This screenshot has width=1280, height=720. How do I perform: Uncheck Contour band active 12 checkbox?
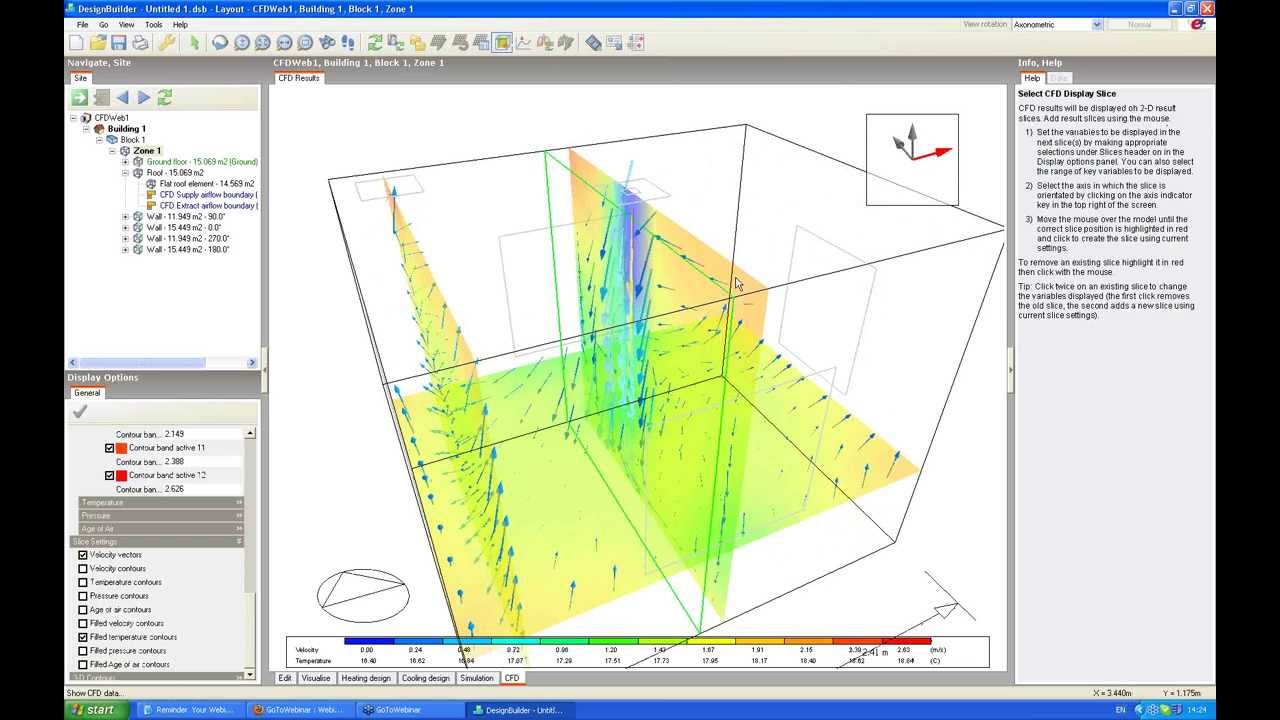110,475
